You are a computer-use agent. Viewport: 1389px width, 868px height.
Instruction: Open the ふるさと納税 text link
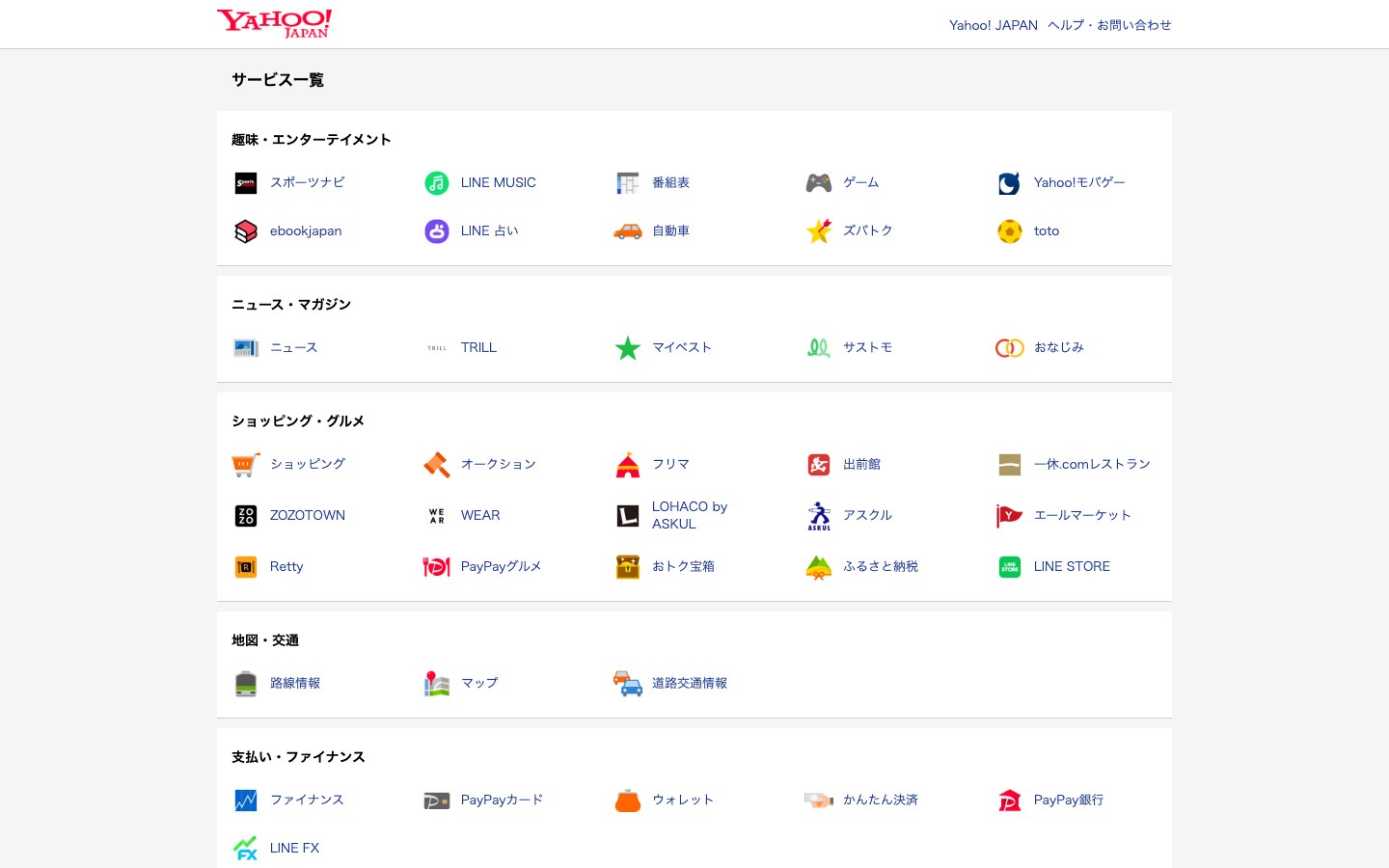(x=881, y=566)
